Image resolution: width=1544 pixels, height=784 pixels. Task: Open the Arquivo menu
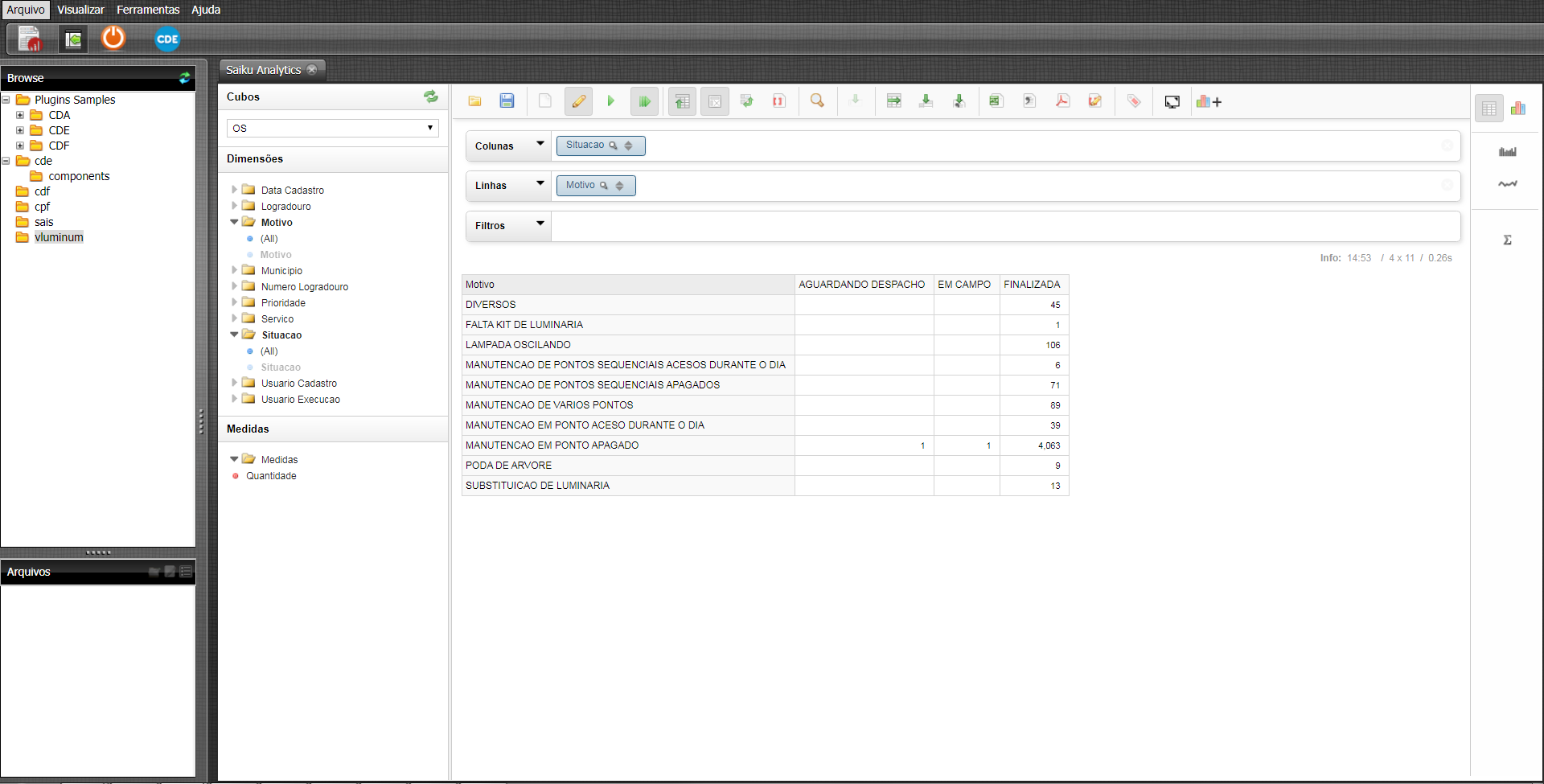26,10
